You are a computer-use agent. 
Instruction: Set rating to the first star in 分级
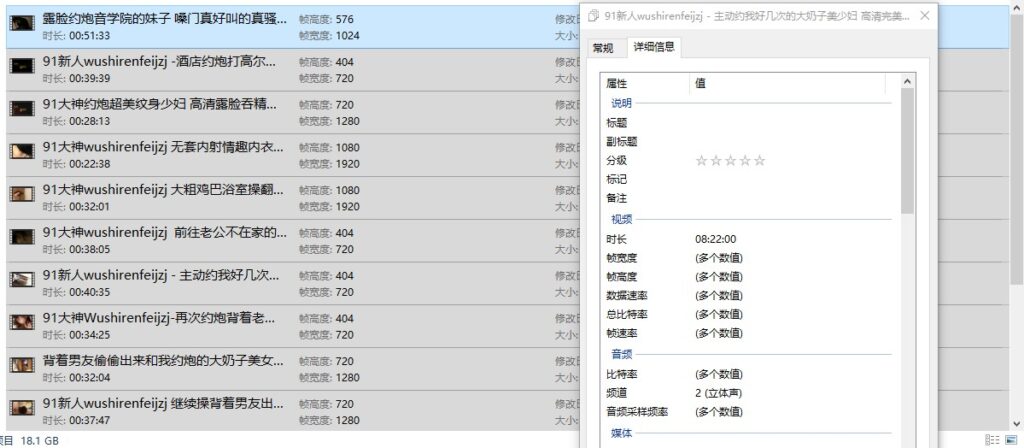(x=701, y=161)
